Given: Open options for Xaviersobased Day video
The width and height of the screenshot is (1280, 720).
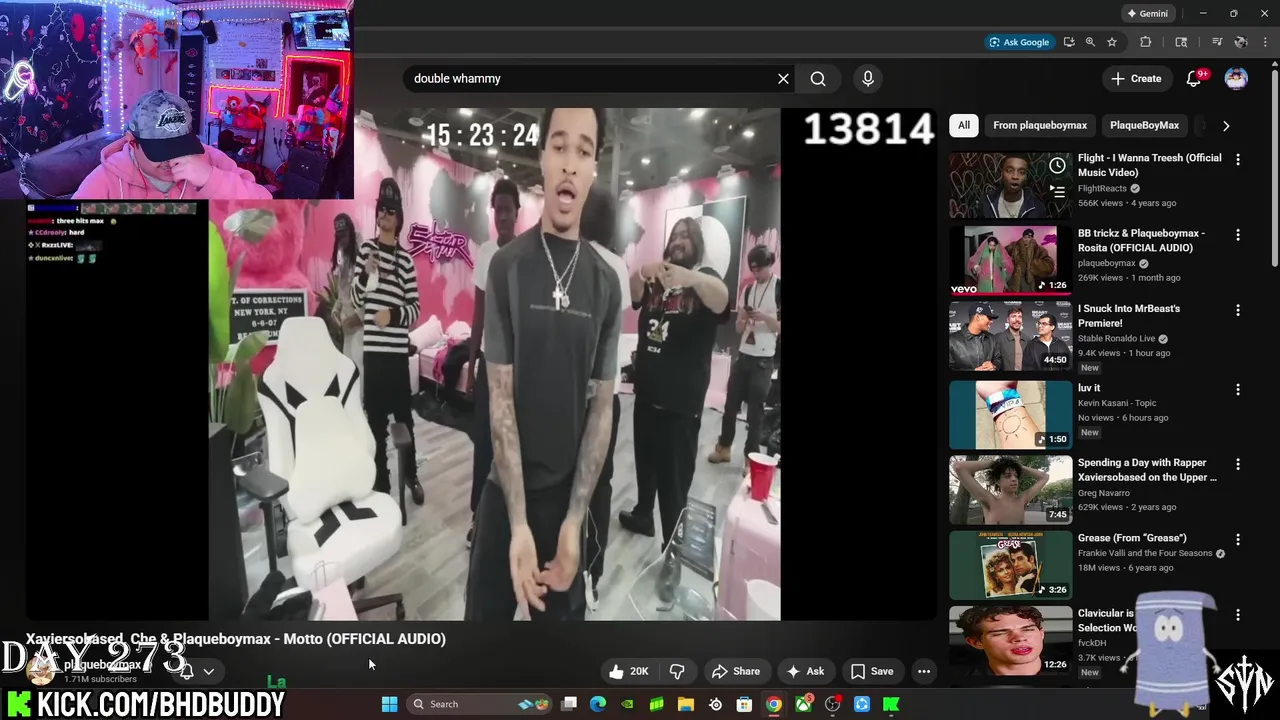Looking at the screenshot, I should pos(1238,464).
